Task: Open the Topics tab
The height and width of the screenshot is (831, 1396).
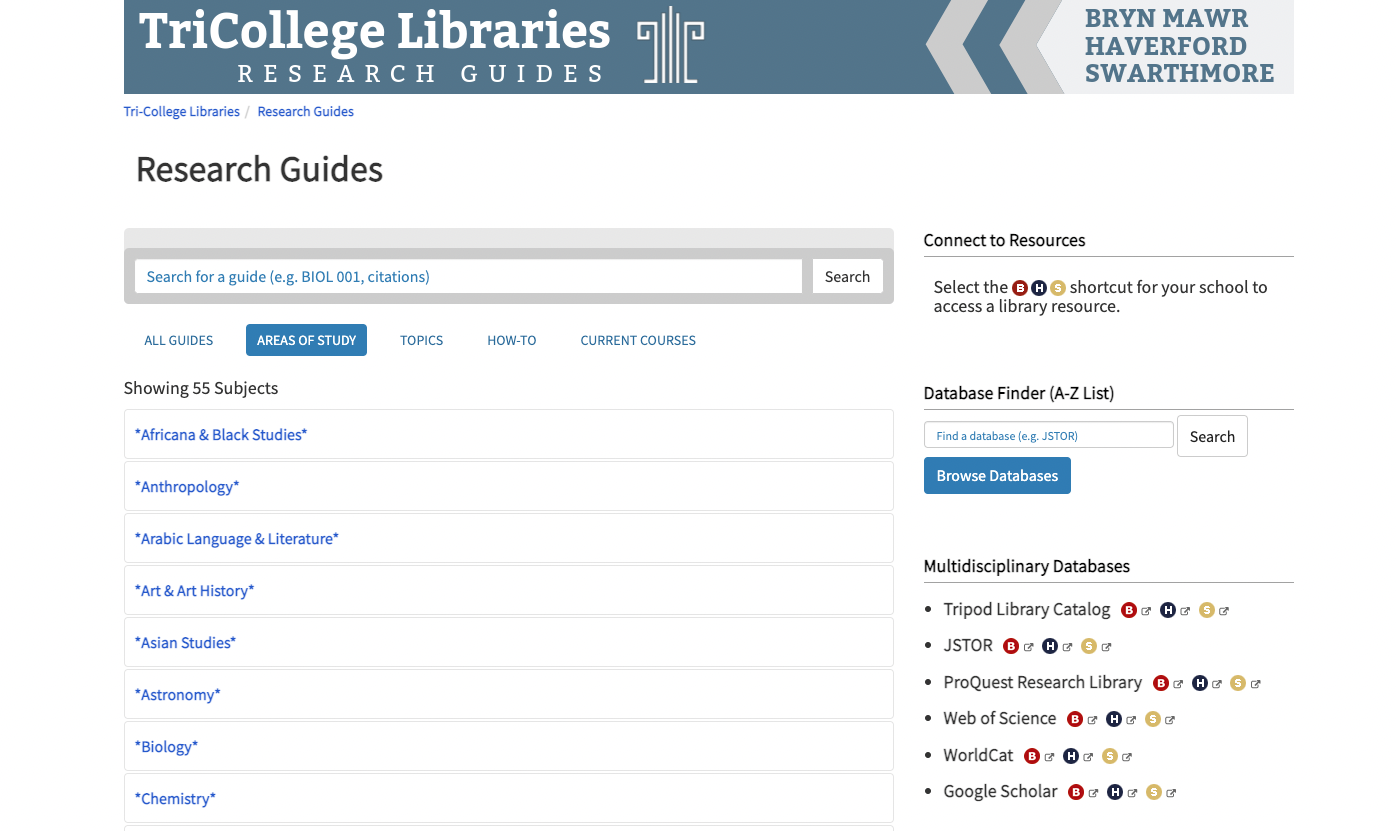Action: click(x=422, y=340)
